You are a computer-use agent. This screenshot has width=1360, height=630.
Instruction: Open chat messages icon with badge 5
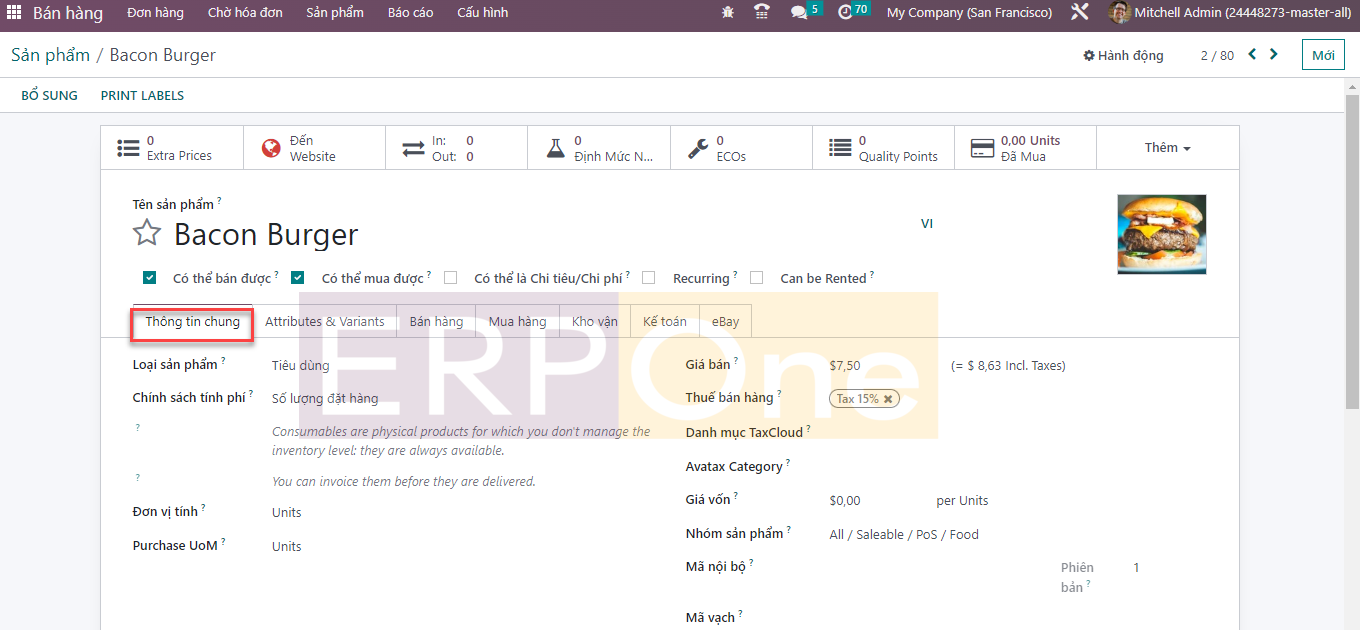coord(799,13)
